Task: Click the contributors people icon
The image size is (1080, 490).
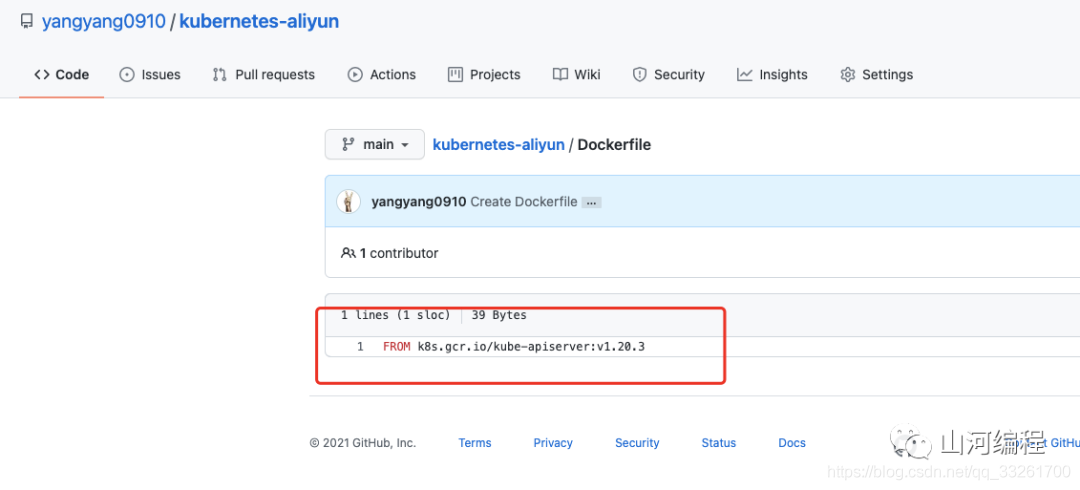Action: 348,253
